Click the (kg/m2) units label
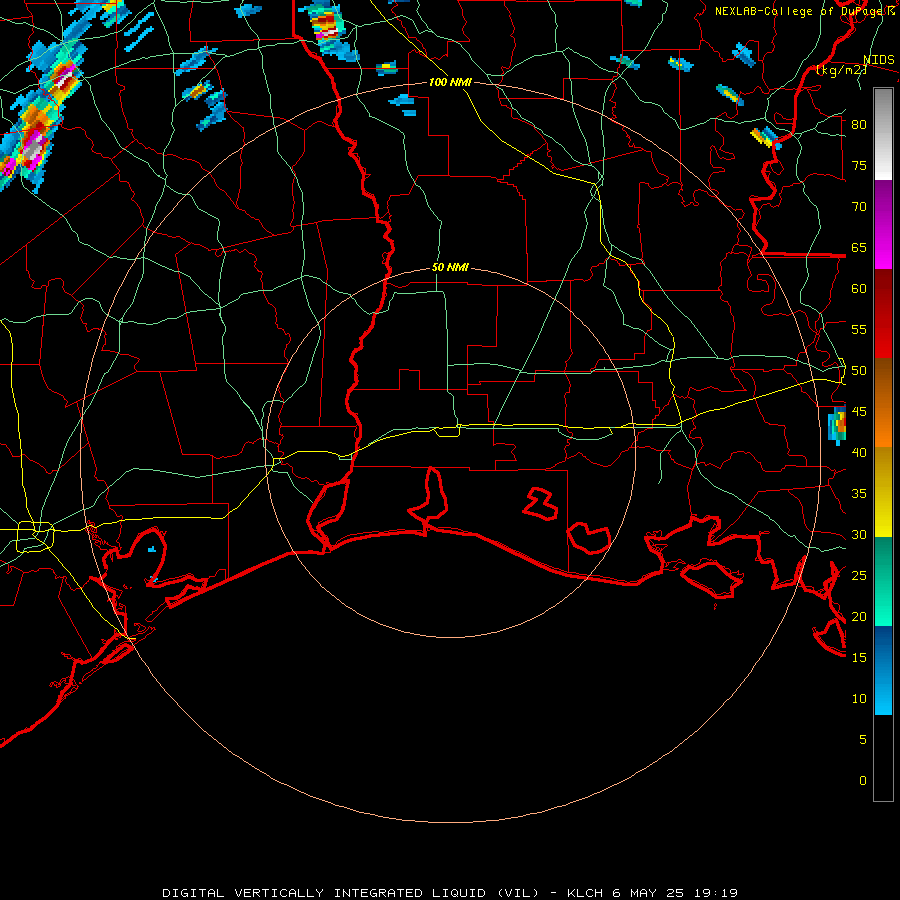900x900 pixels. point(842,70)
